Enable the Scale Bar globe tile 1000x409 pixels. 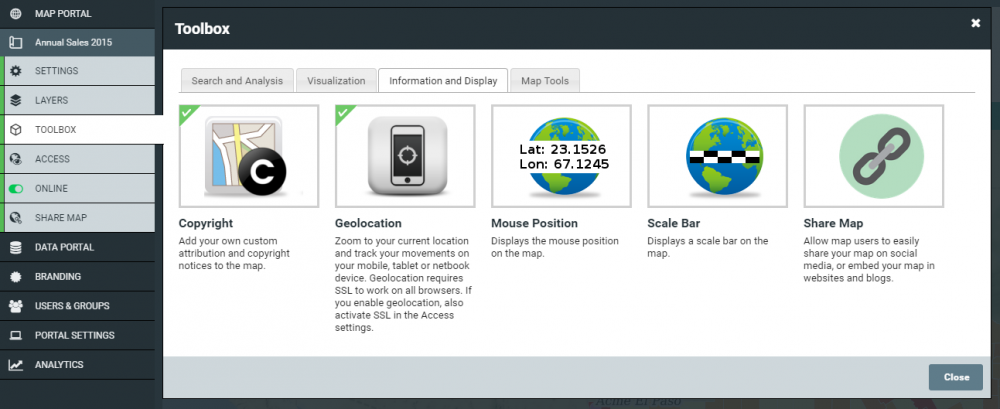[717, 156]
